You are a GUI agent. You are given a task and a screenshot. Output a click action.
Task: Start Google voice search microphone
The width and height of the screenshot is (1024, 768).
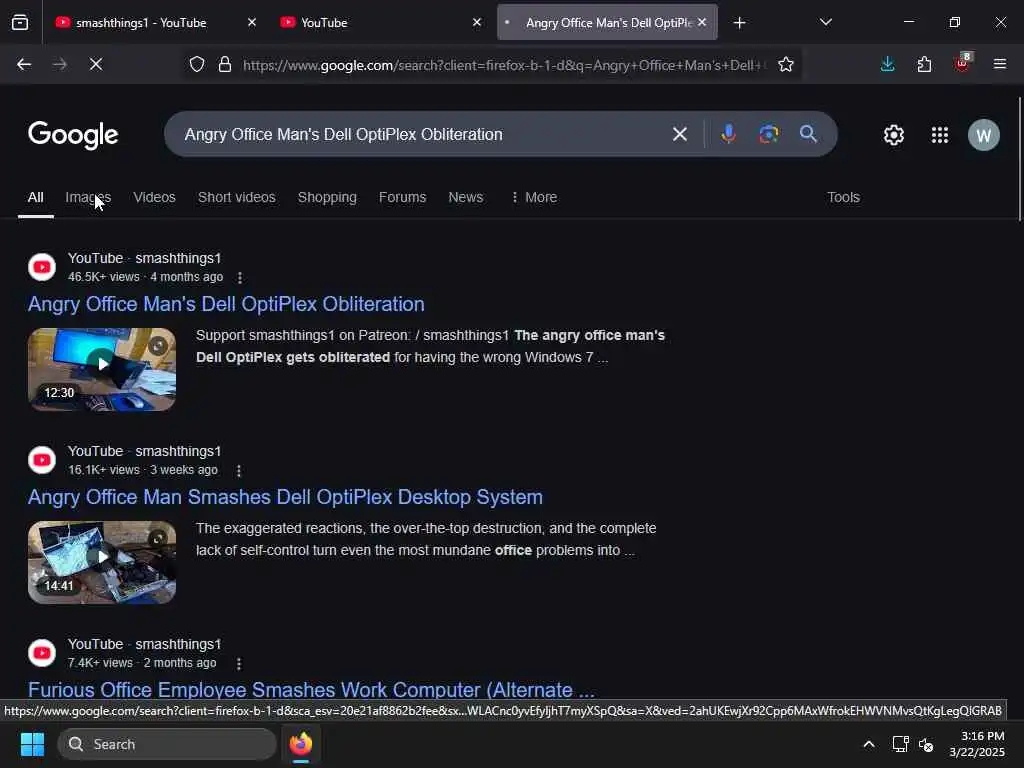point(728,134)
